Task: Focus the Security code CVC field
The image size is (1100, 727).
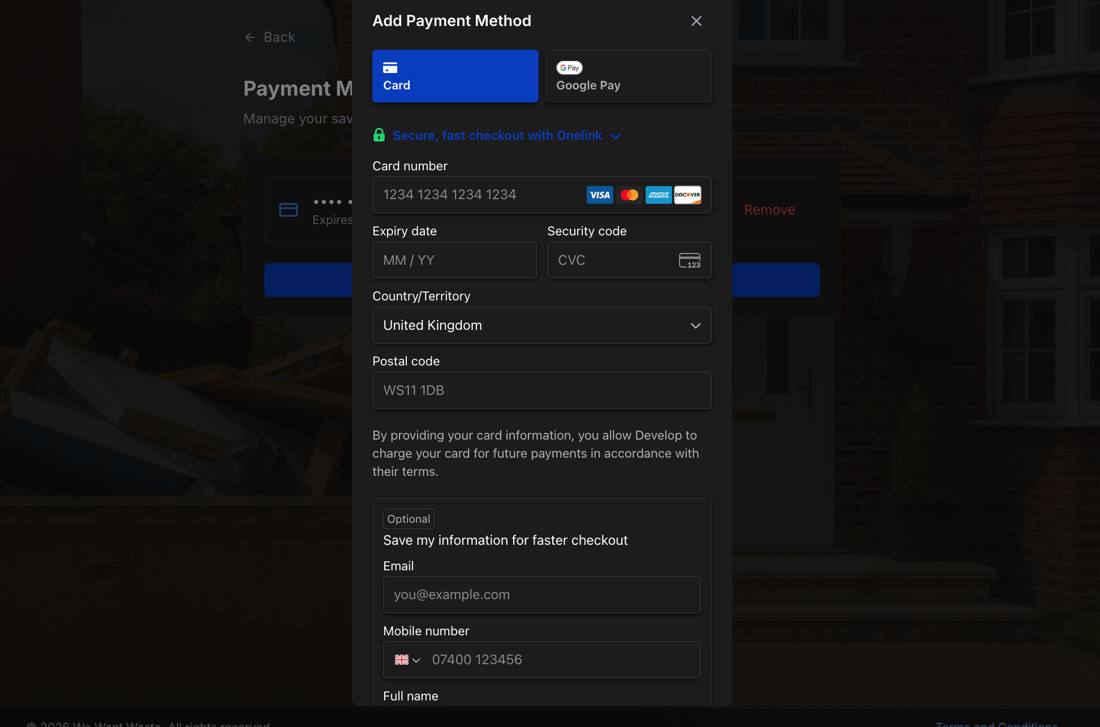Action: [x=629, y=260]
